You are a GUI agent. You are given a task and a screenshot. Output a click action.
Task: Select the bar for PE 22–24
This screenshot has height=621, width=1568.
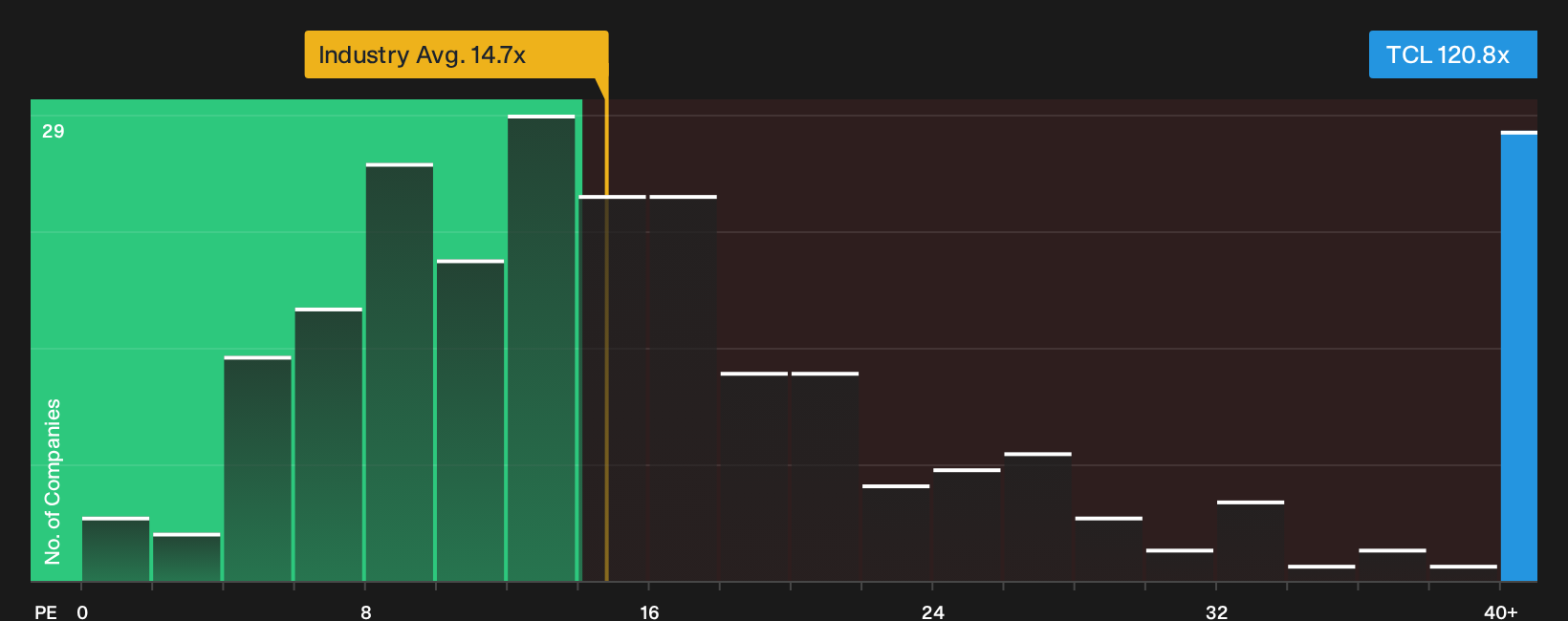(896, 533)
